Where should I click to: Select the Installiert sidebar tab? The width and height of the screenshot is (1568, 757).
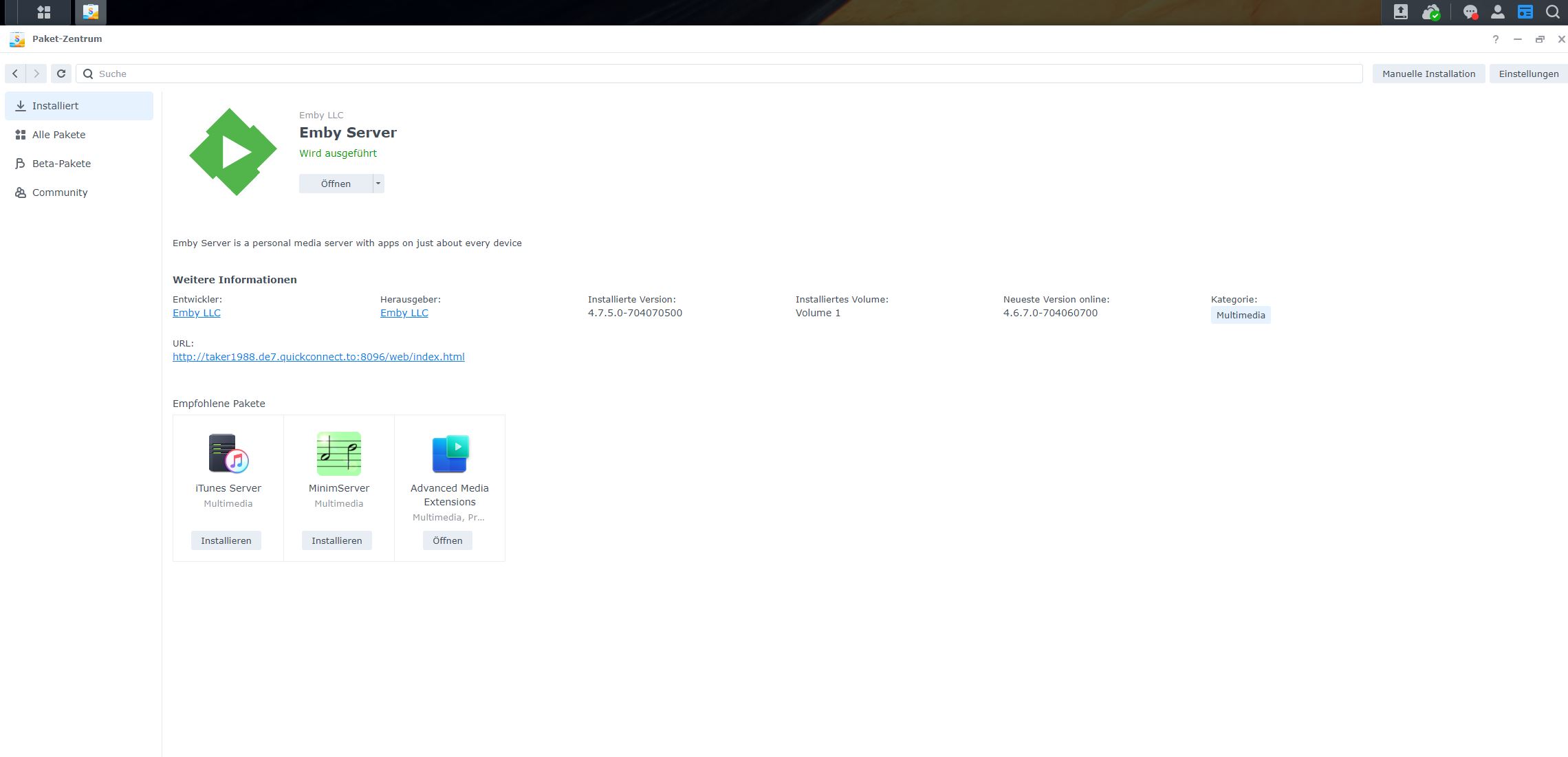79,106
